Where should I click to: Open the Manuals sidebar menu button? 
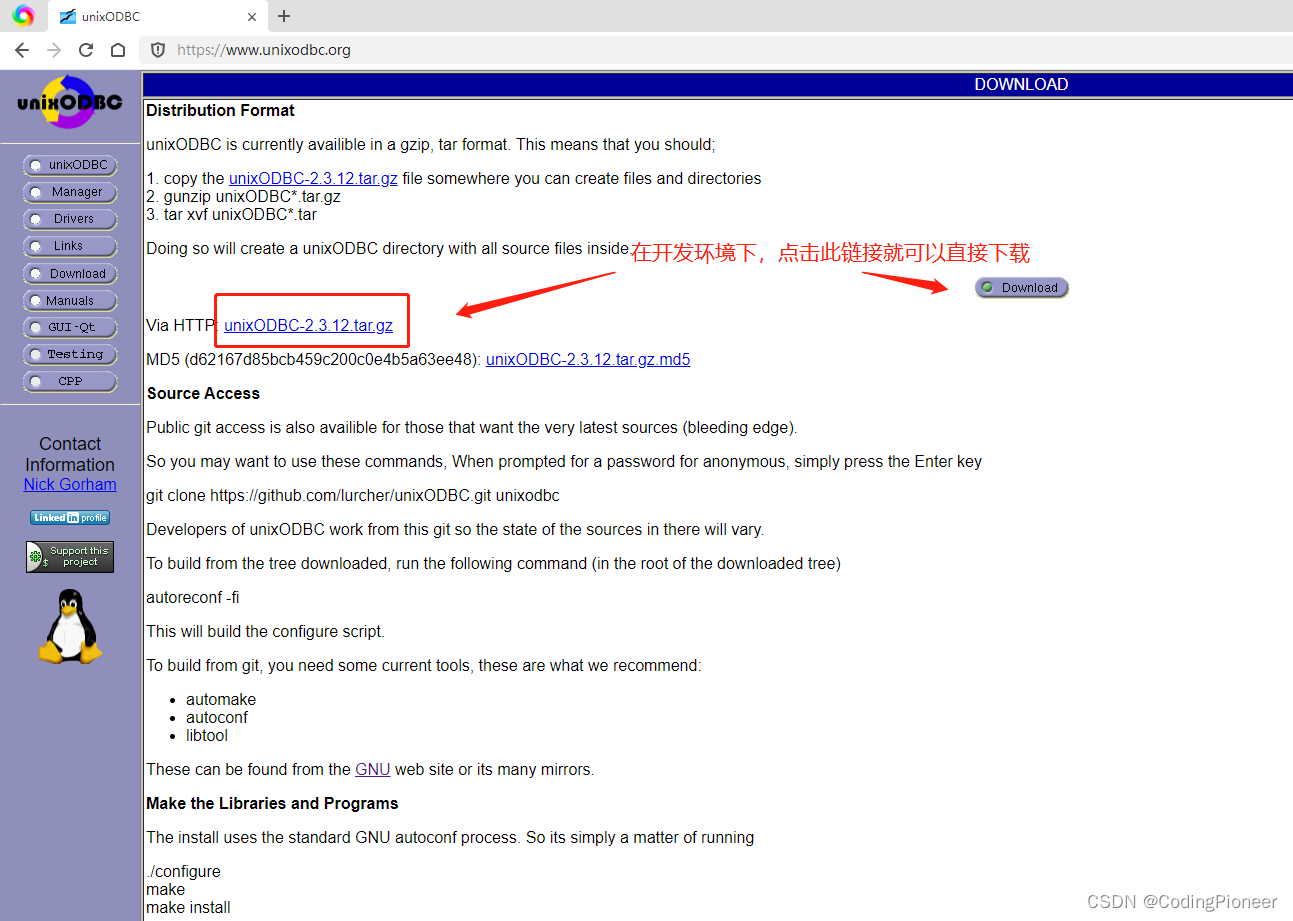coord(70,301)
